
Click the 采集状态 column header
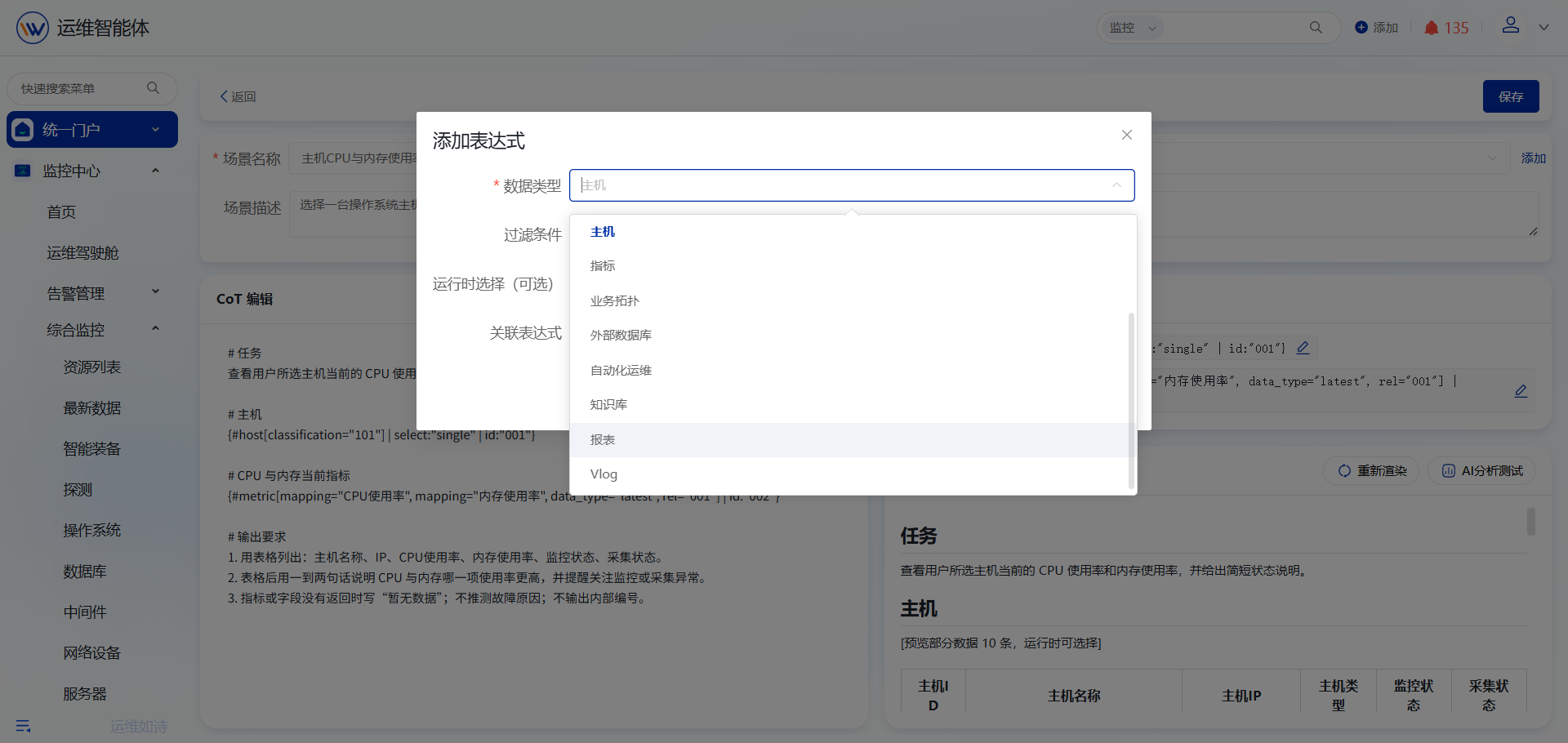(1489, 696)
